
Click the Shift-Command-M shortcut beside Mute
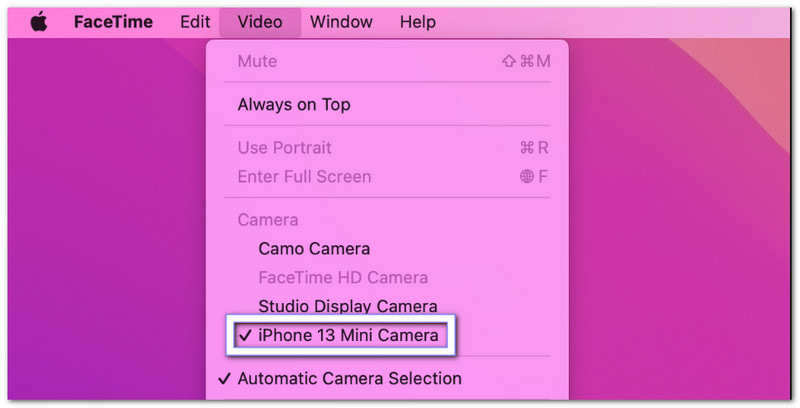click(526, 62)
